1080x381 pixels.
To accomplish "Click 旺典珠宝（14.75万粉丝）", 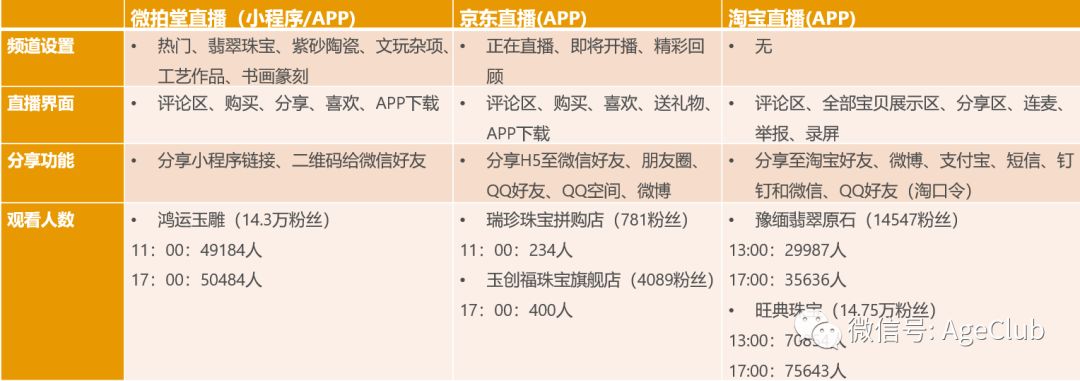I will coord(846,311).
